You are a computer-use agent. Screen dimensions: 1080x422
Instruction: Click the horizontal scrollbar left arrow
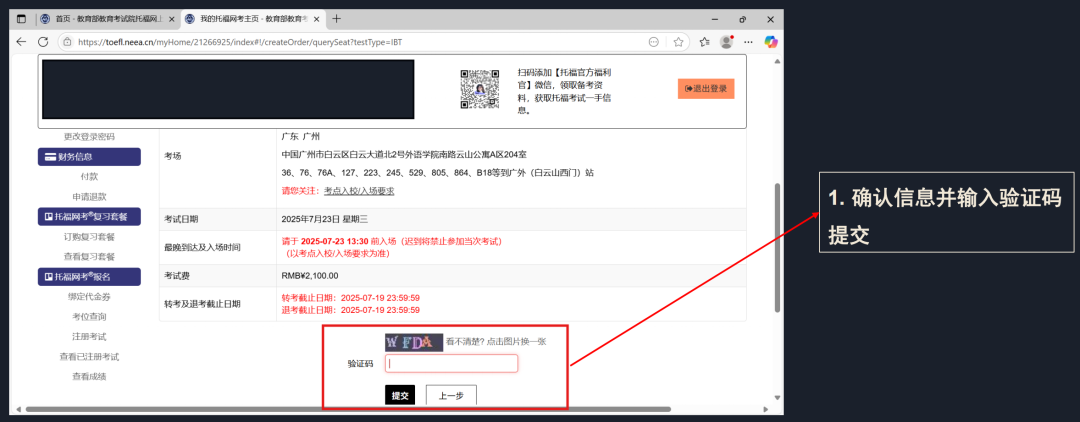click(20, 410)
